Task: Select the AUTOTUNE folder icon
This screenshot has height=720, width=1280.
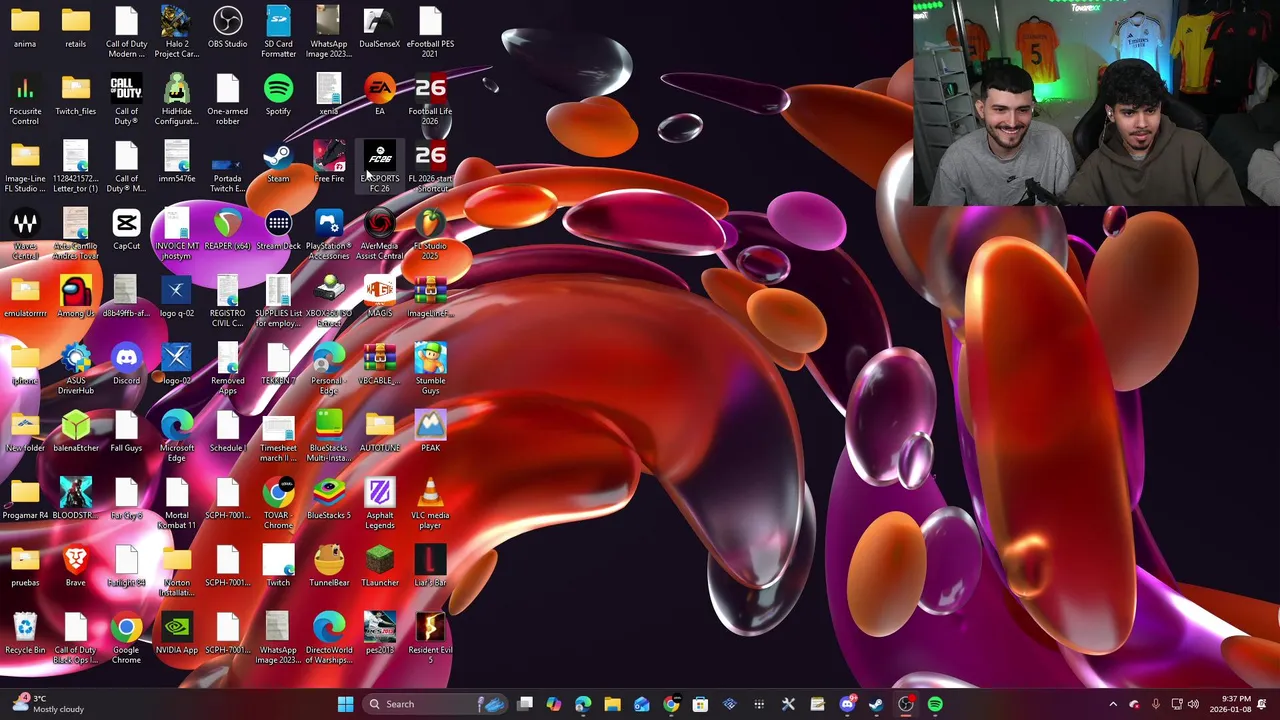Action: click(380, 432)
